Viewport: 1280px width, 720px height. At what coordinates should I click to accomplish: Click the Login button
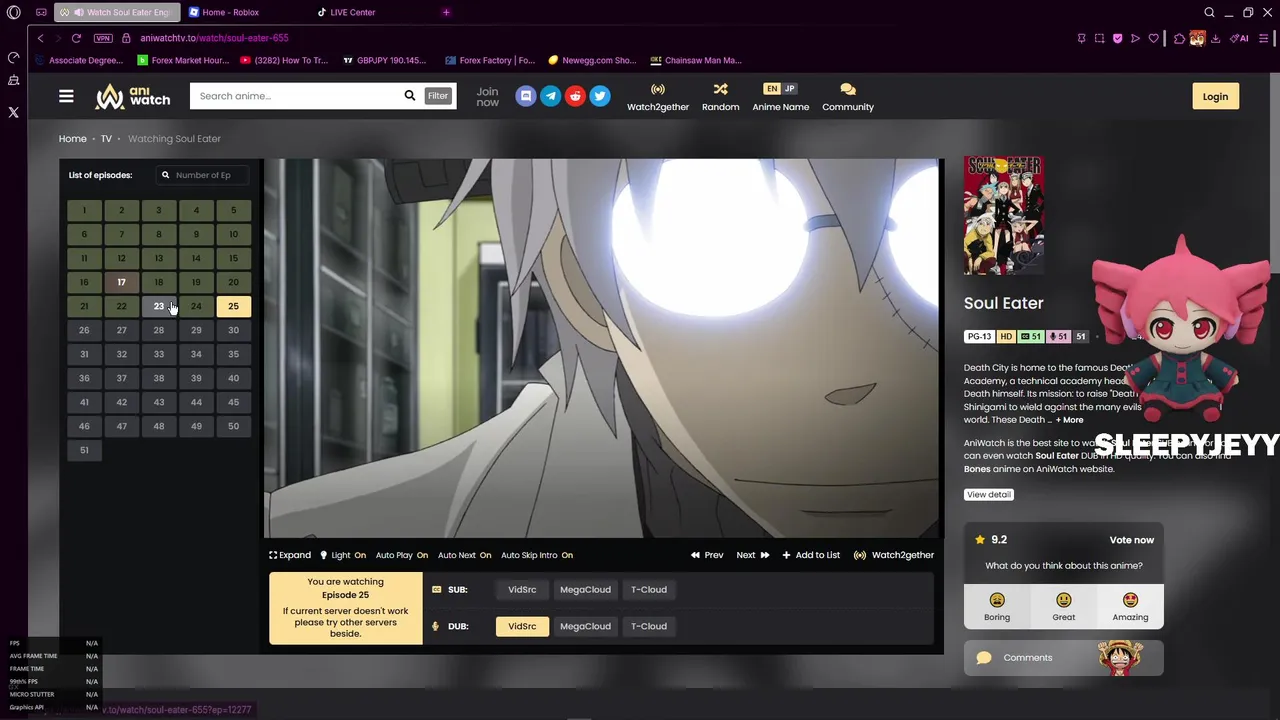(1215, 96)
